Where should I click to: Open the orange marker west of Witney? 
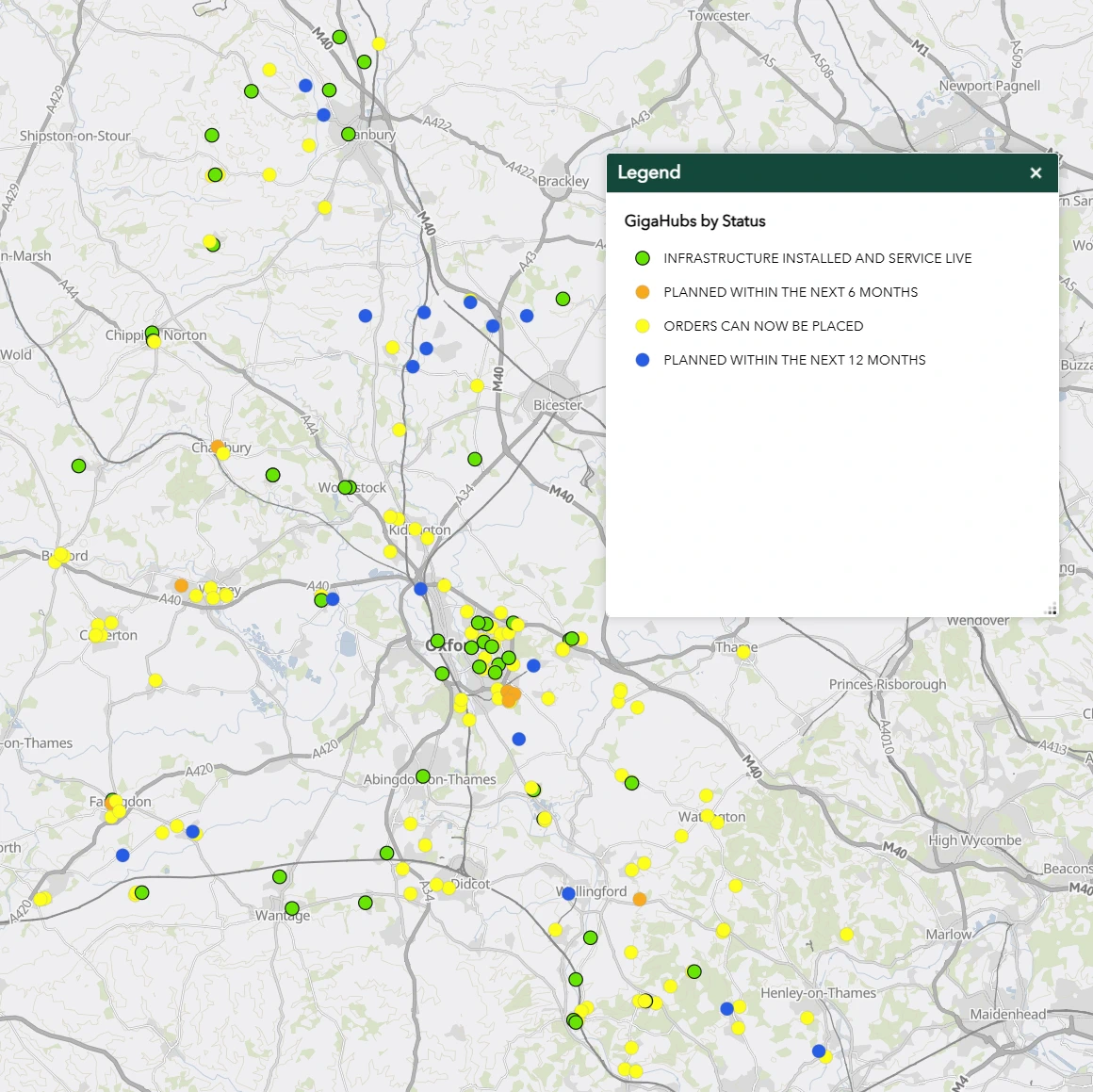point(181,585)
